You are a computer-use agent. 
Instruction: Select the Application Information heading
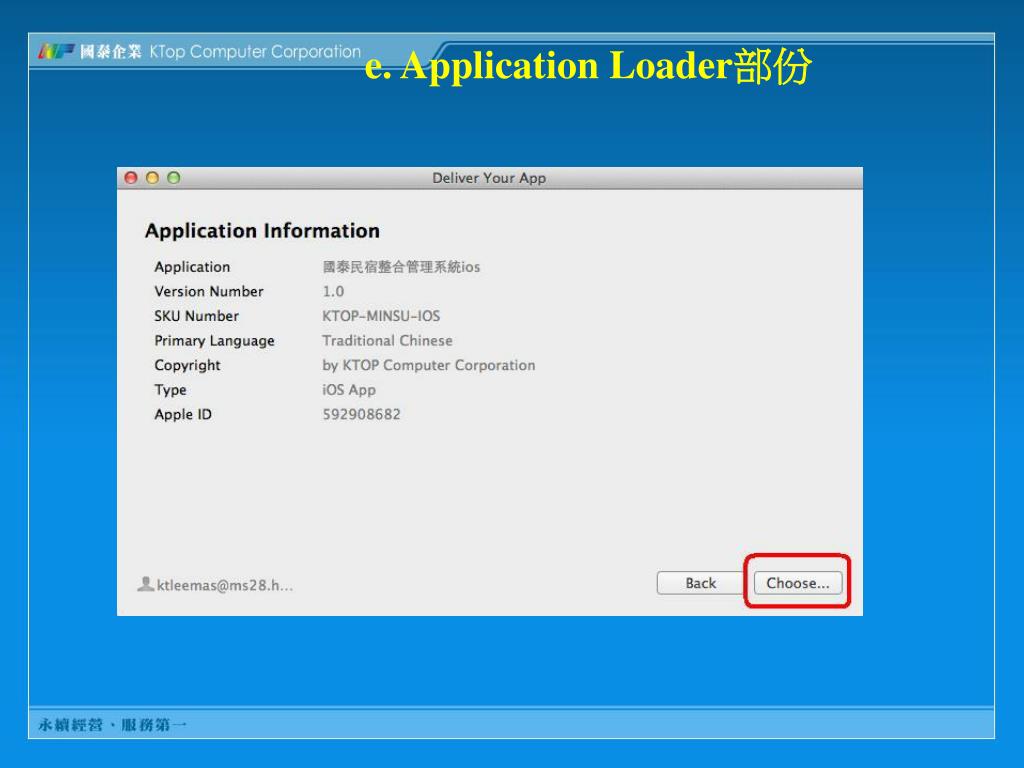click(262, 231)
